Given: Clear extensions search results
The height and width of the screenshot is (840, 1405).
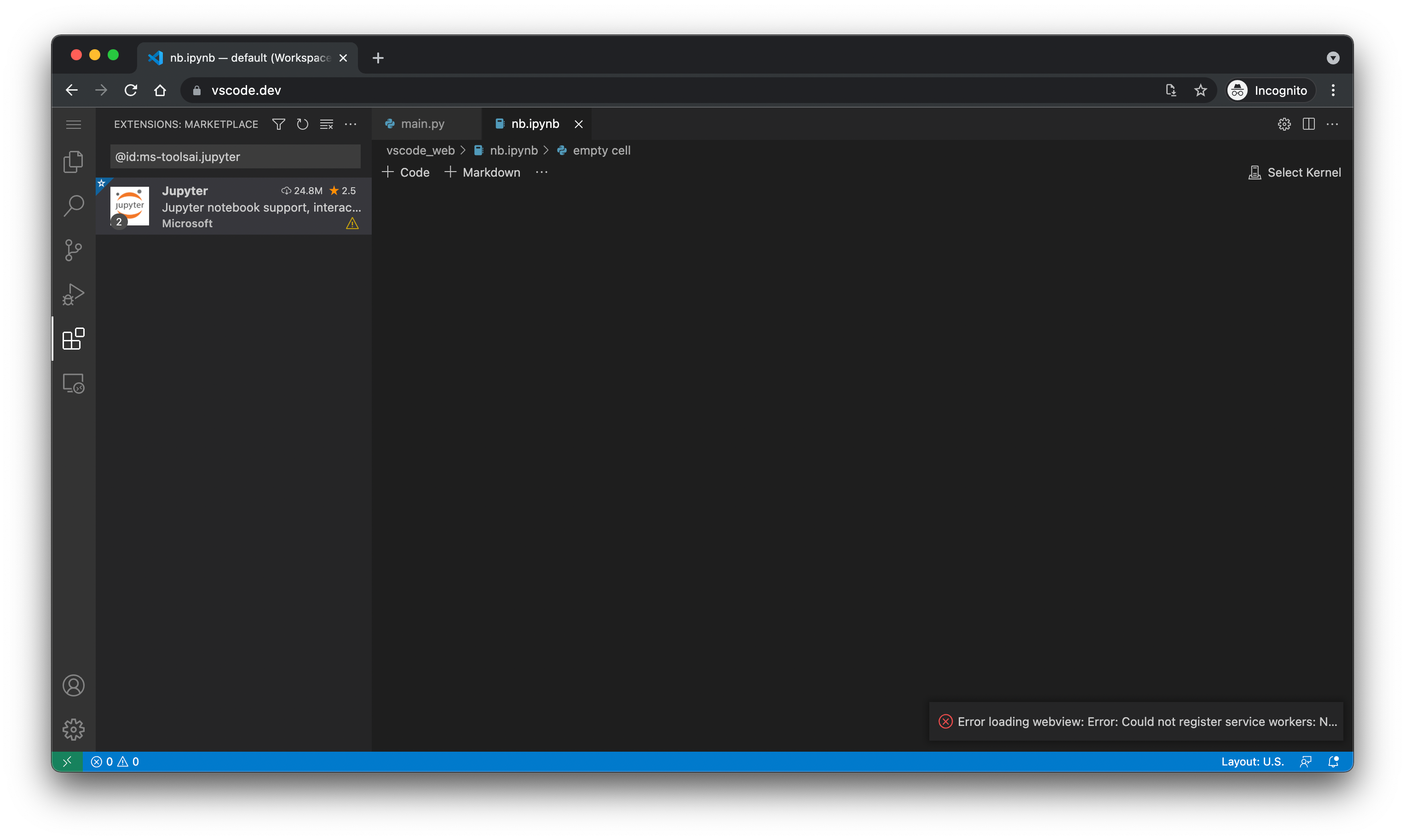Looking at the screenshot, I should coord(327,124).
